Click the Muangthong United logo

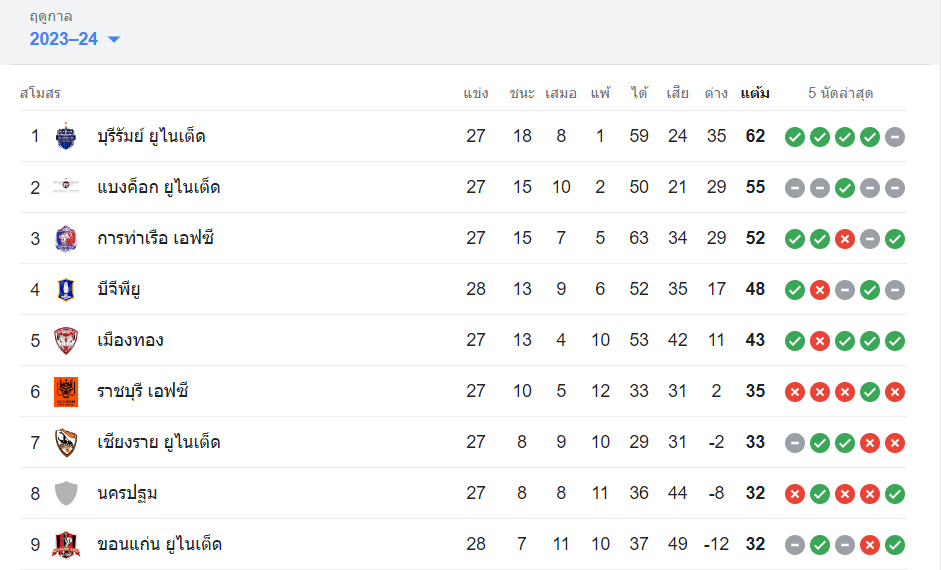click(x=65, y=340)
